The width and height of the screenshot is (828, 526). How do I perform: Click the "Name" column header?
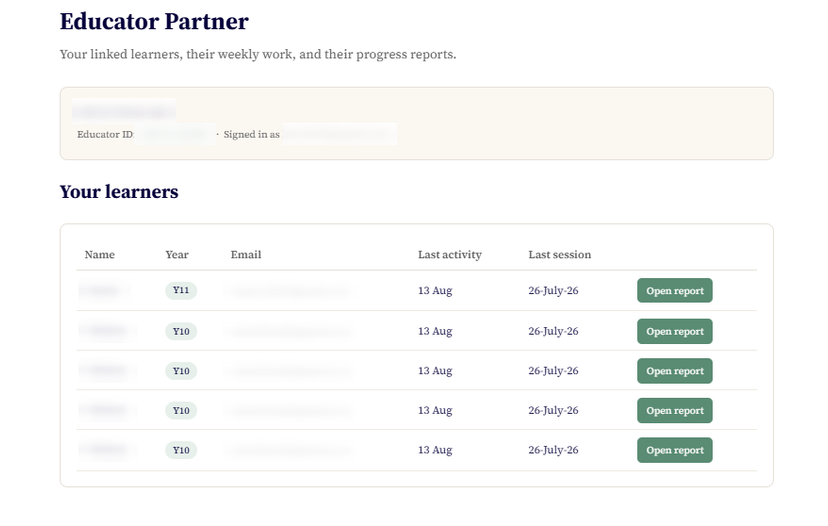pyautogui.click(x=99, y=255)
